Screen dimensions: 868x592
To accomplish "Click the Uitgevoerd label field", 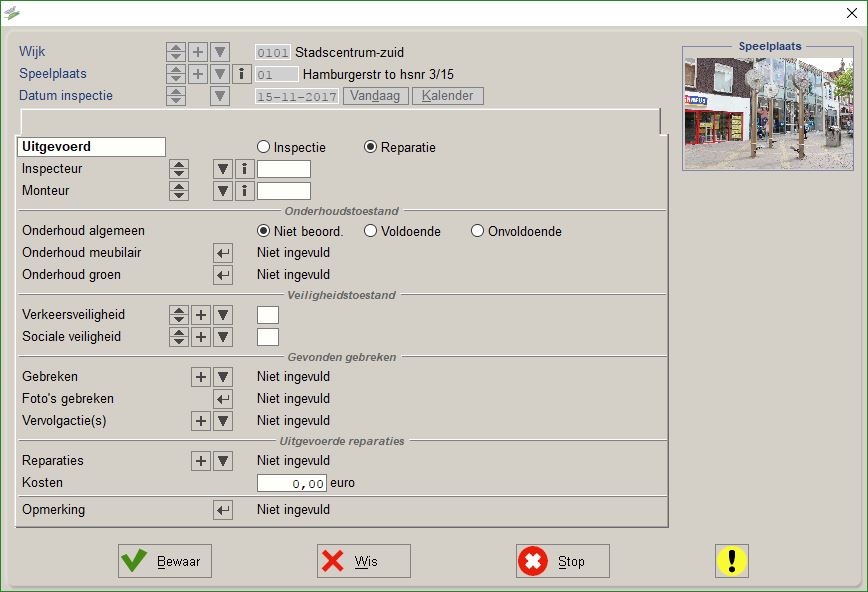I will click(x=91, y=147).
